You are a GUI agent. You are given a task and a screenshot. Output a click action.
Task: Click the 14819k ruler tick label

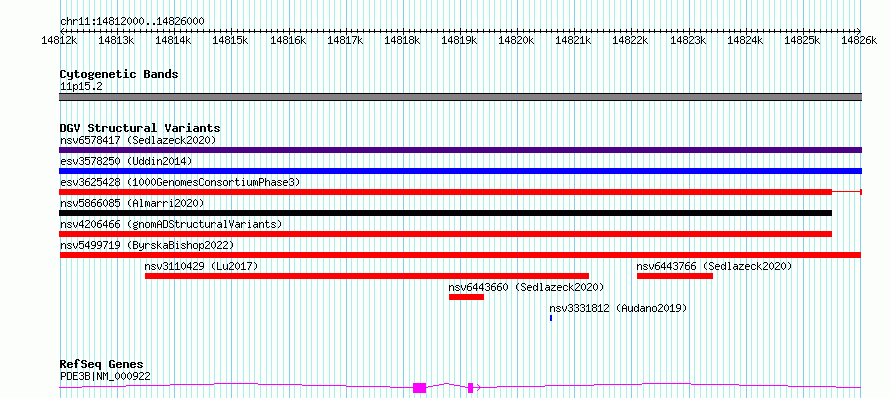[460, 40]
